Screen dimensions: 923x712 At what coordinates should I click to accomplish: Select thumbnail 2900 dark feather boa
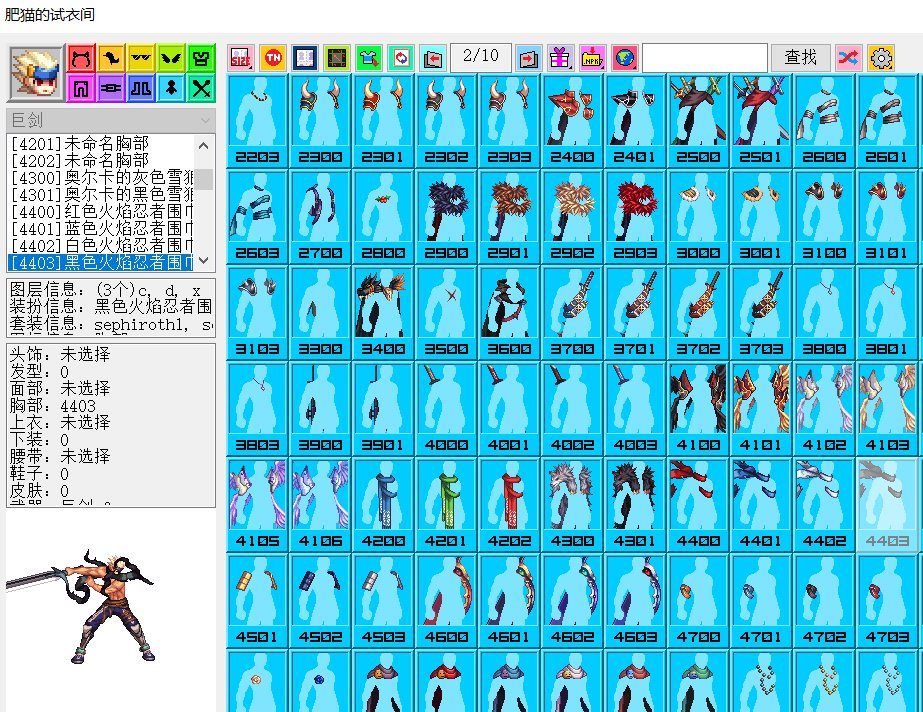coord(446,217)
